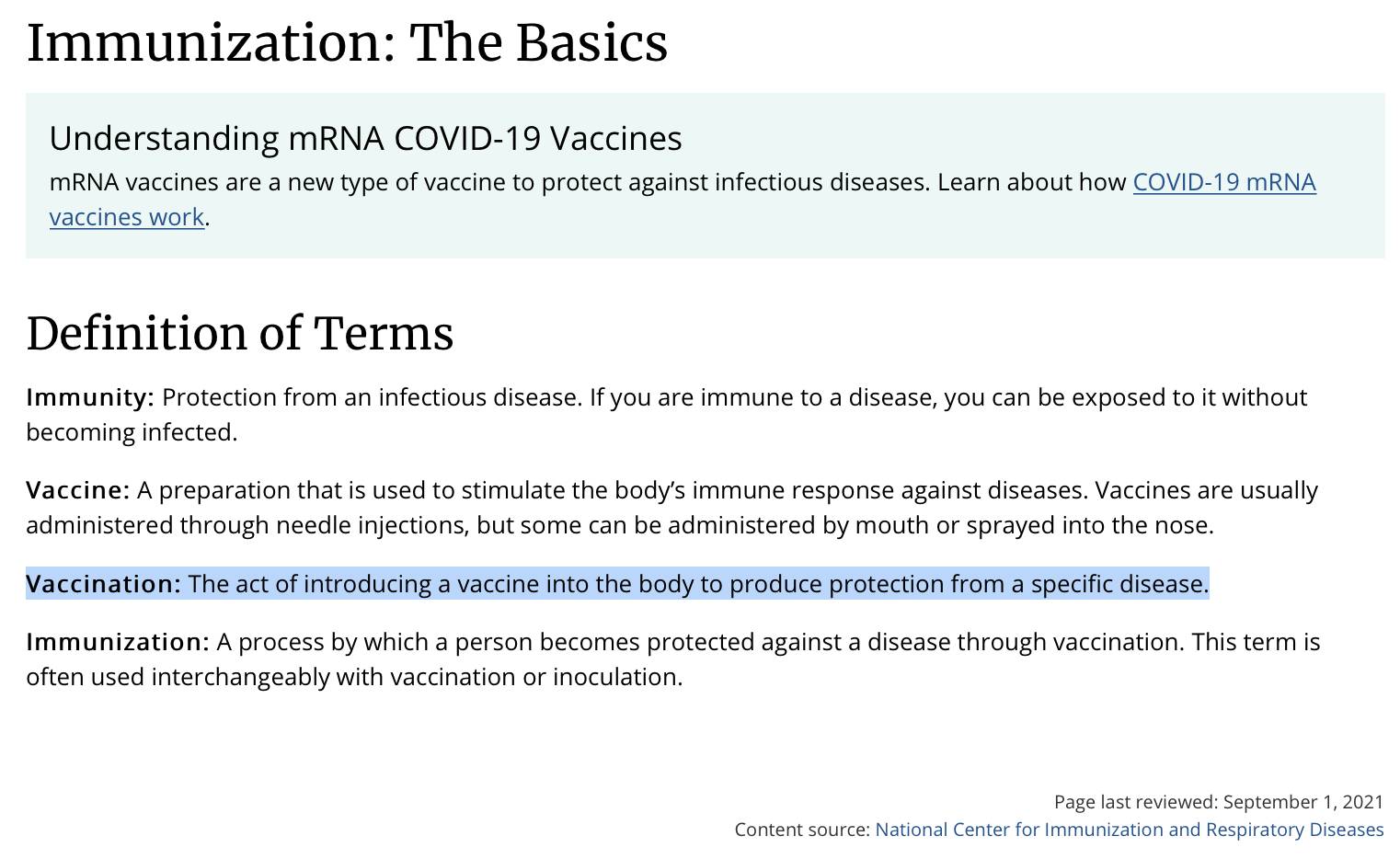The image size is (1400, 859).
Task: Click the bold Immunization term
Action: click(118, 642)
